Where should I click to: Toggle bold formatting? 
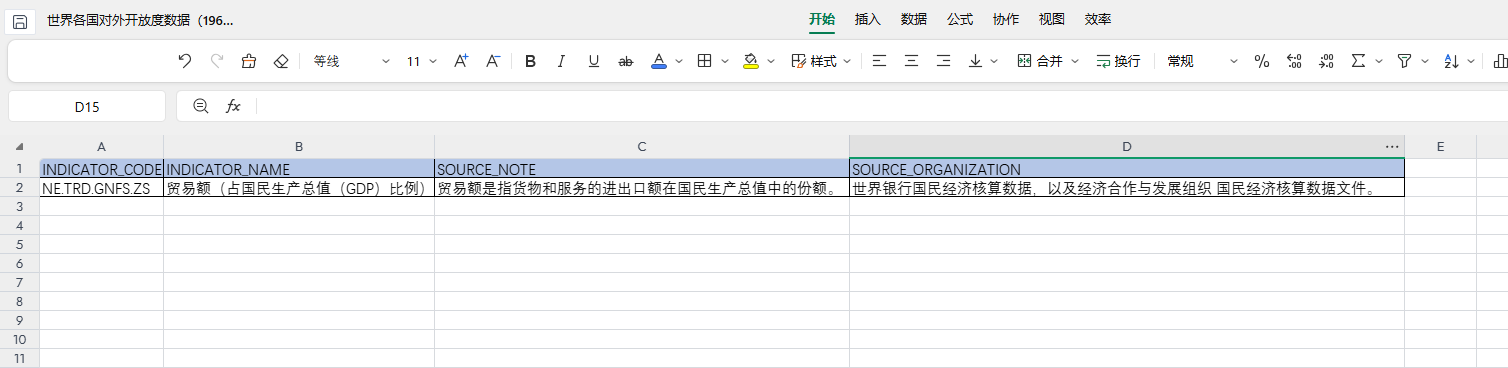coord(530,61)
